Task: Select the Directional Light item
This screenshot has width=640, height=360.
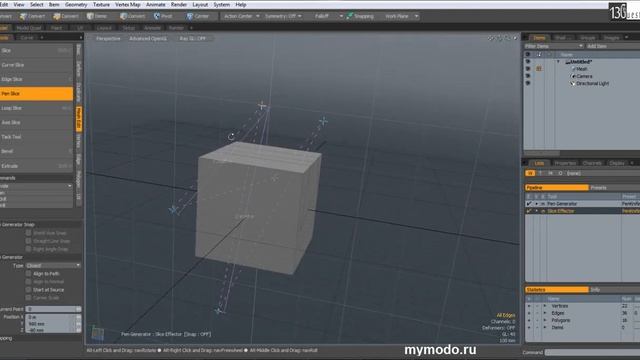Action: click(x=592, y=84)
